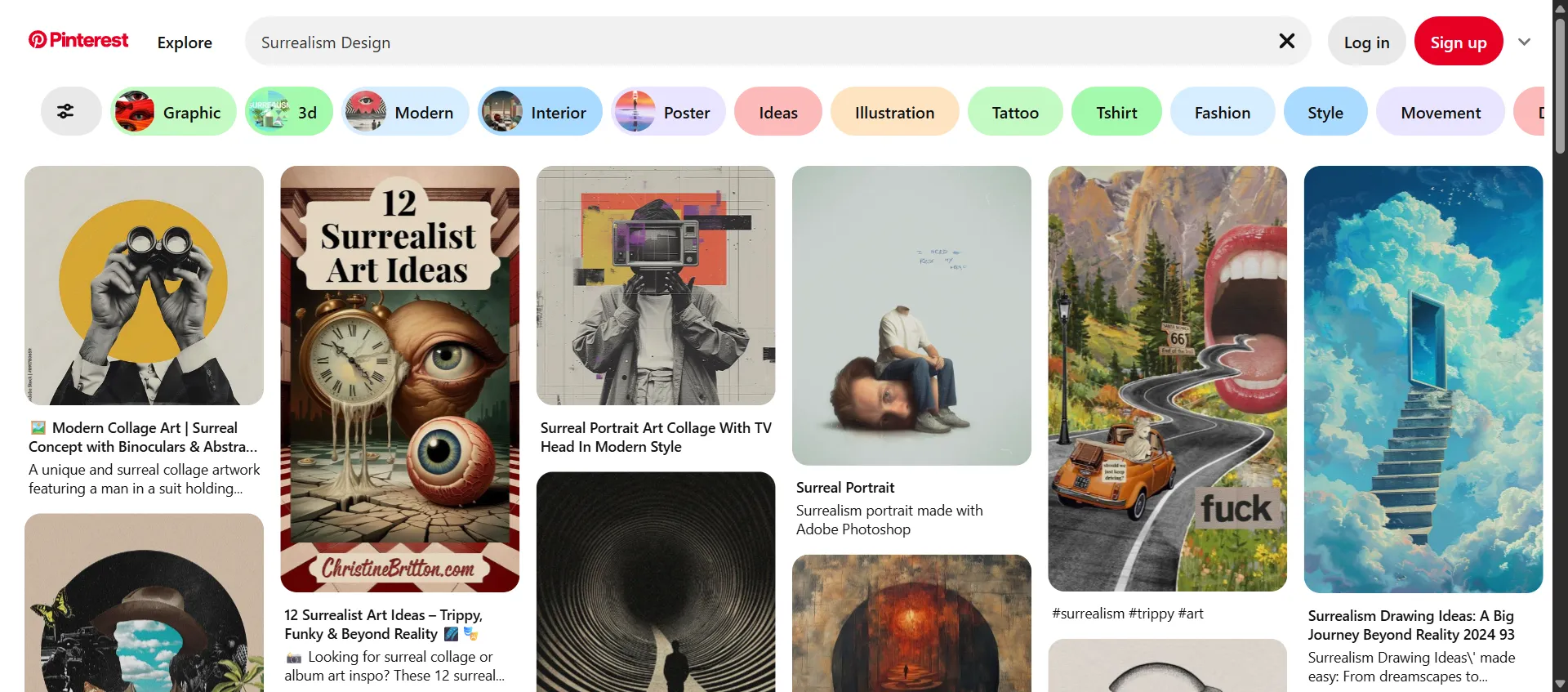Open the headless man surreal portrait pin
Image resolution: width=1568 pixels, height=692 pixels.
[x=911, y=315]
